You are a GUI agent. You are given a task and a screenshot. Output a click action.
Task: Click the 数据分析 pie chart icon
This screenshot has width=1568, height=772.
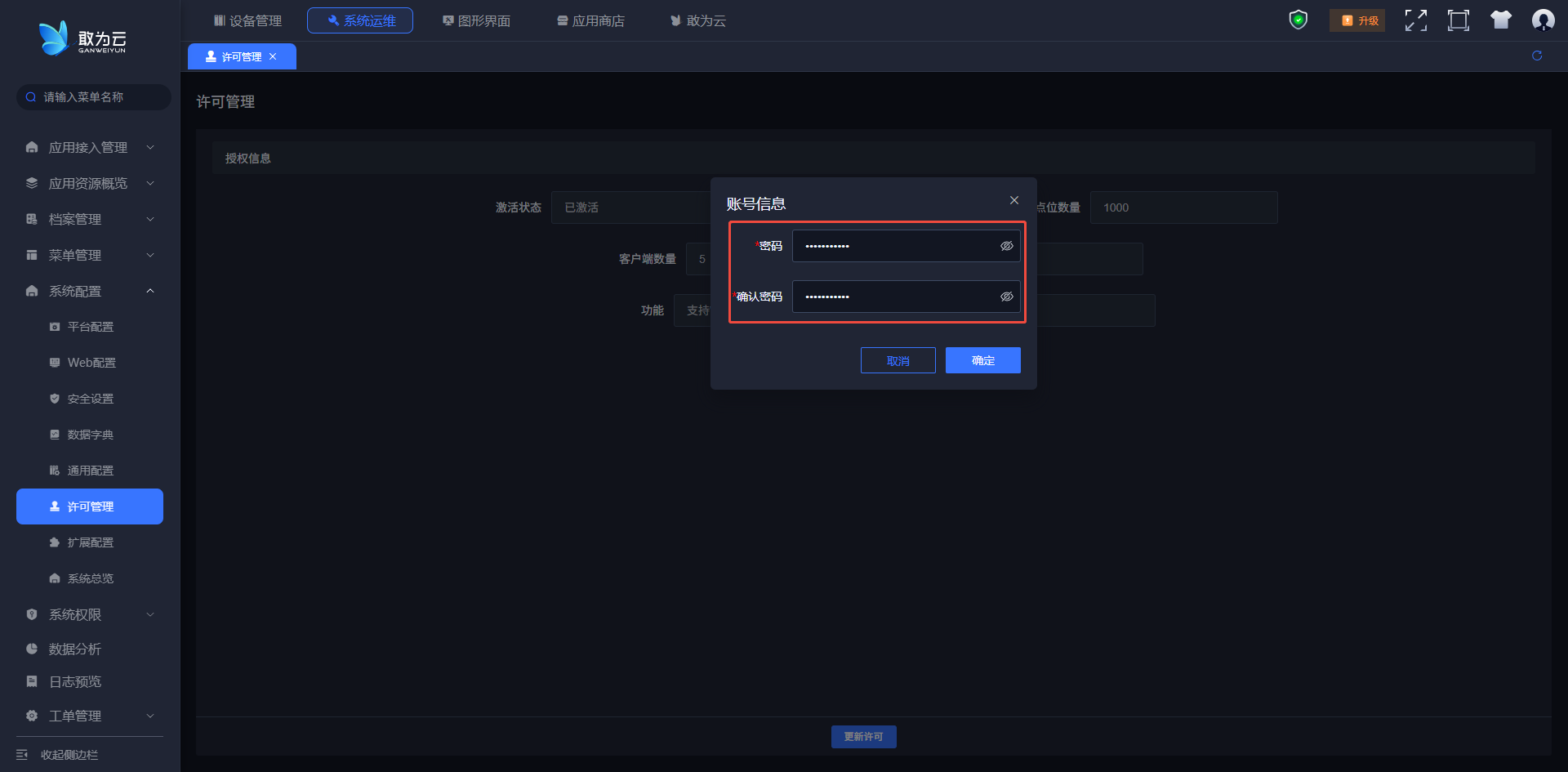(x=32, y=649)
